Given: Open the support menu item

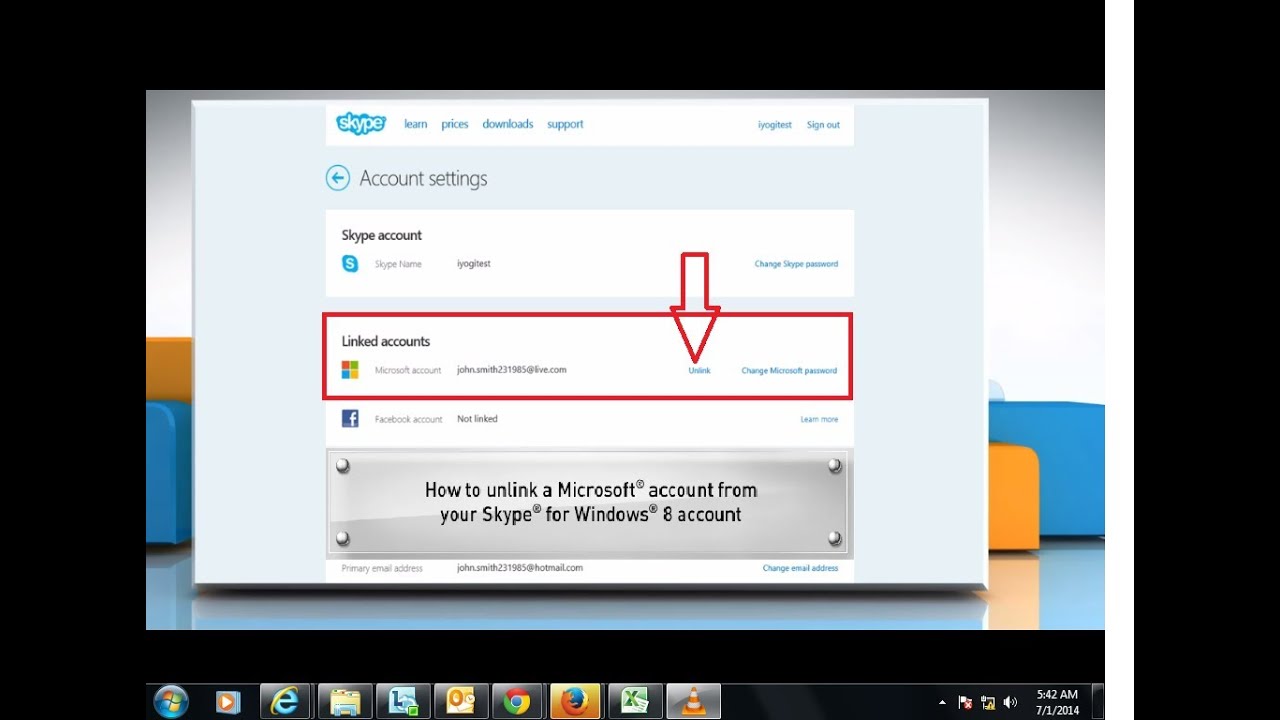Looking at the screenshot, I should [565, 124].
